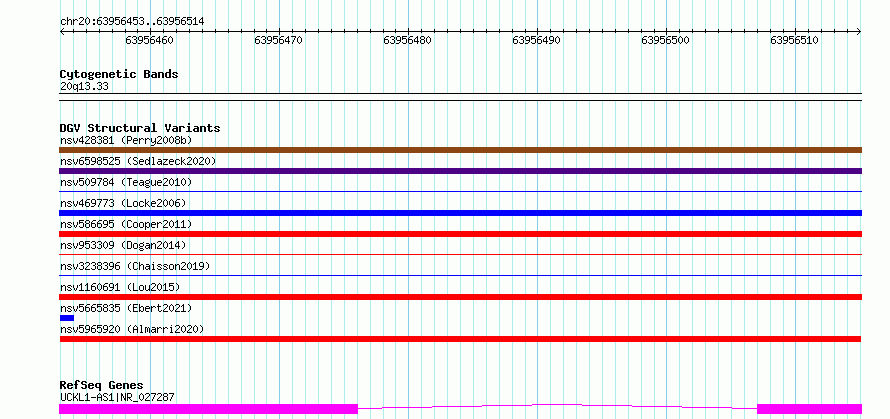Click the nsv428381 (Perry2008b) label
The width and height of the screenshot is (890, 419).
pos(126,140)
